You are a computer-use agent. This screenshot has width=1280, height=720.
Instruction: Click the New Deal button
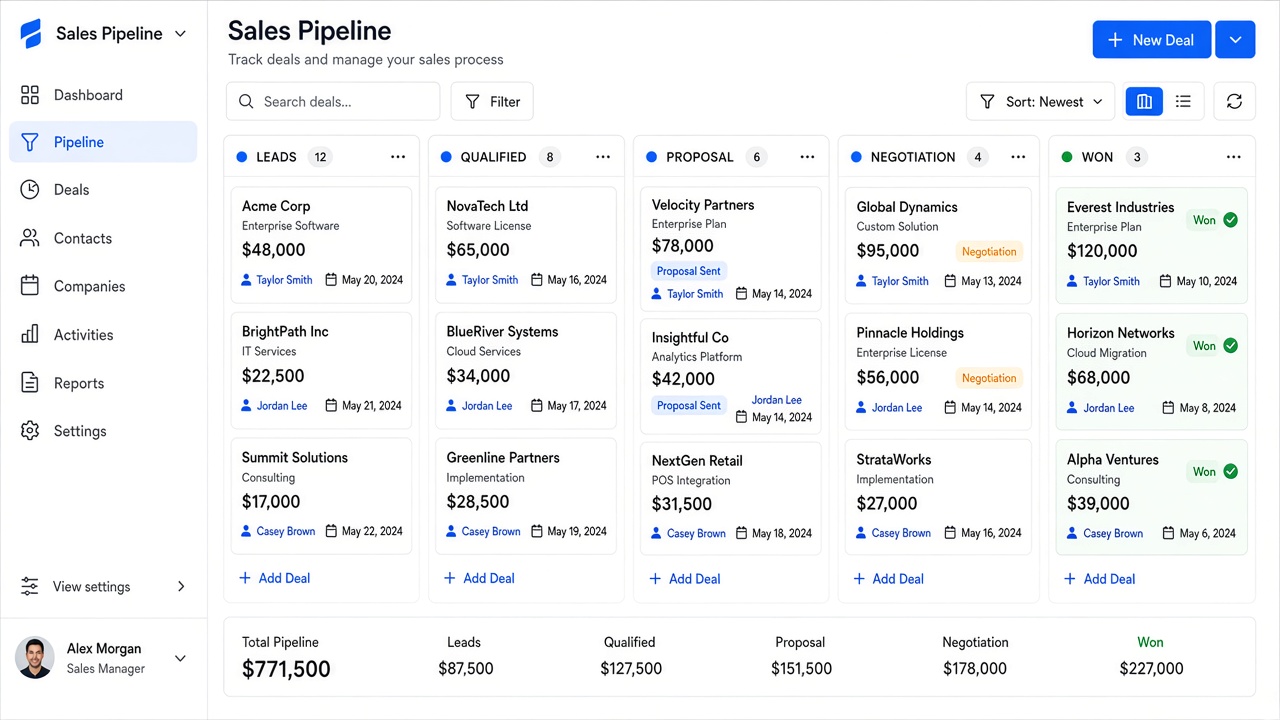tap(1152, 40)
